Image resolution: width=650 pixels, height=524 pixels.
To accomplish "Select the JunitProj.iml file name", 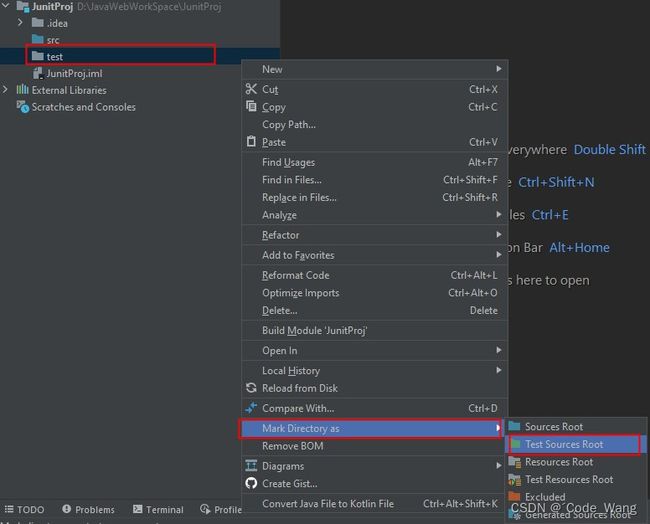I will (74, 73).
